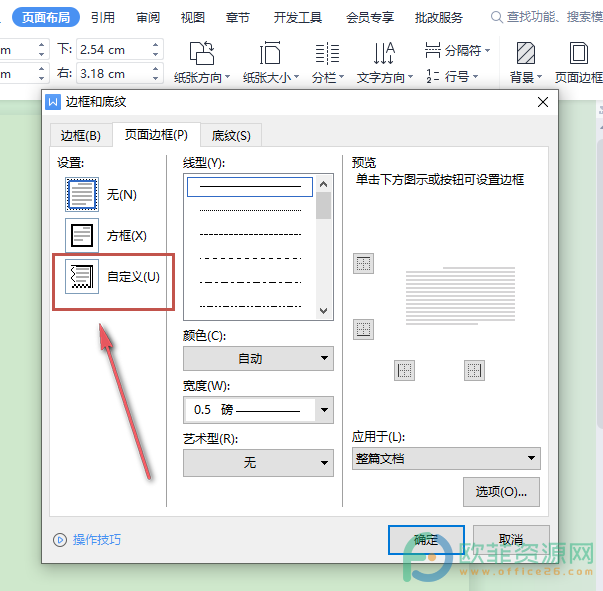Click the document preview thumbnail in dialog
The width and height of the screenshot is (603, 591).
[460, 296]
